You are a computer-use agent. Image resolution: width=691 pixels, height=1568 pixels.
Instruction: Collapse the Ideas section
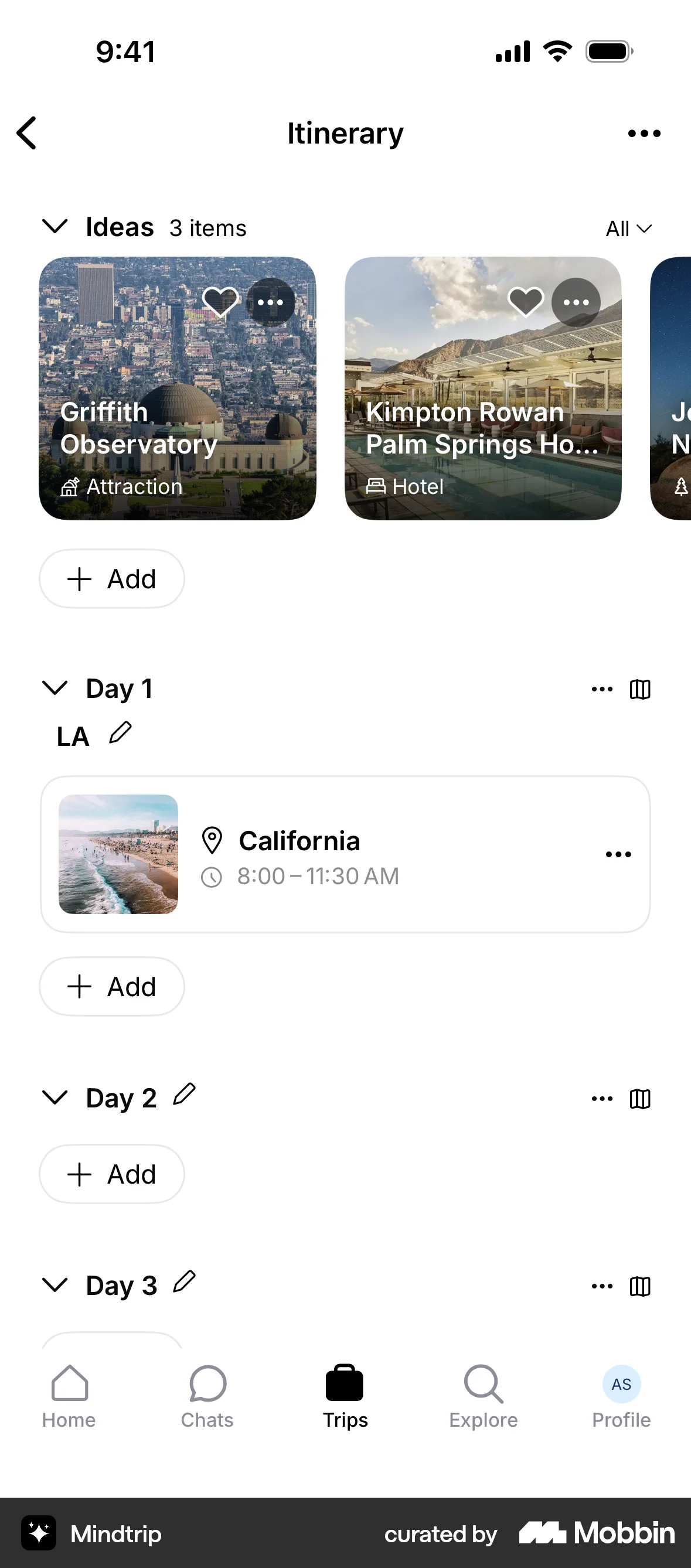55,226
